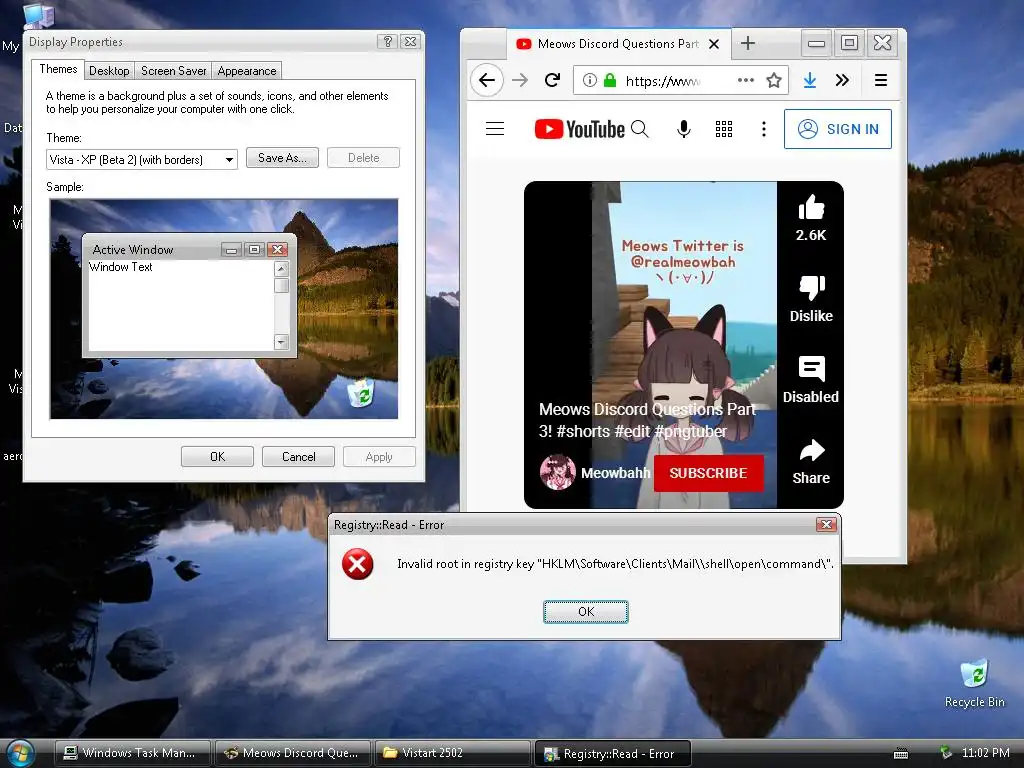Open the Screen Saver tab
Screen dimensions: 1024x768
click(x=174, y=71)
